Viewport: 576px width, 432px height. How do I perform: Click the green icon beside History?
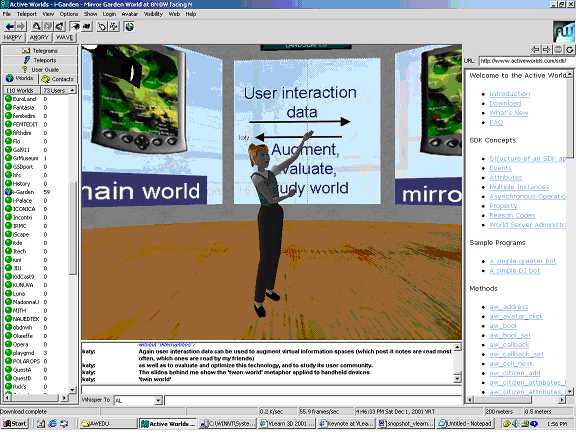tap(8, 184)
